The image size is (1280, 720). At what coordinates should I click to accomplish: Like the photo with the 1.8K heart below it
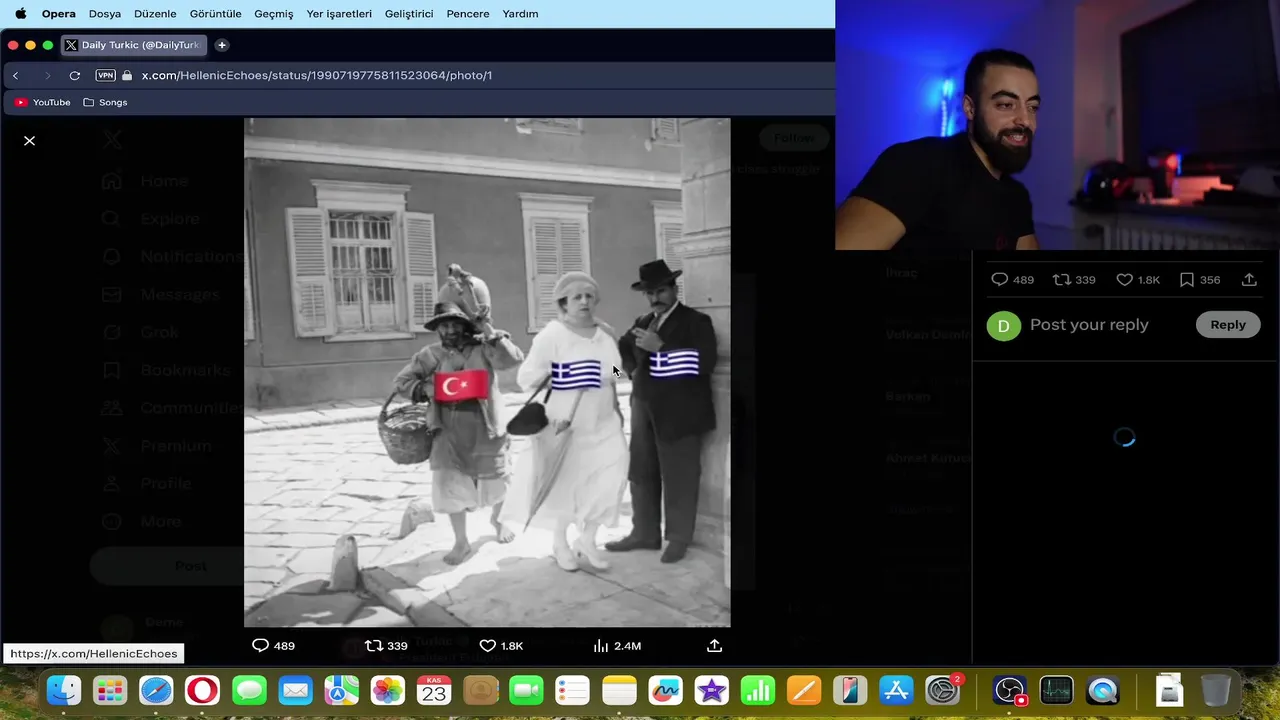(501, 646)
